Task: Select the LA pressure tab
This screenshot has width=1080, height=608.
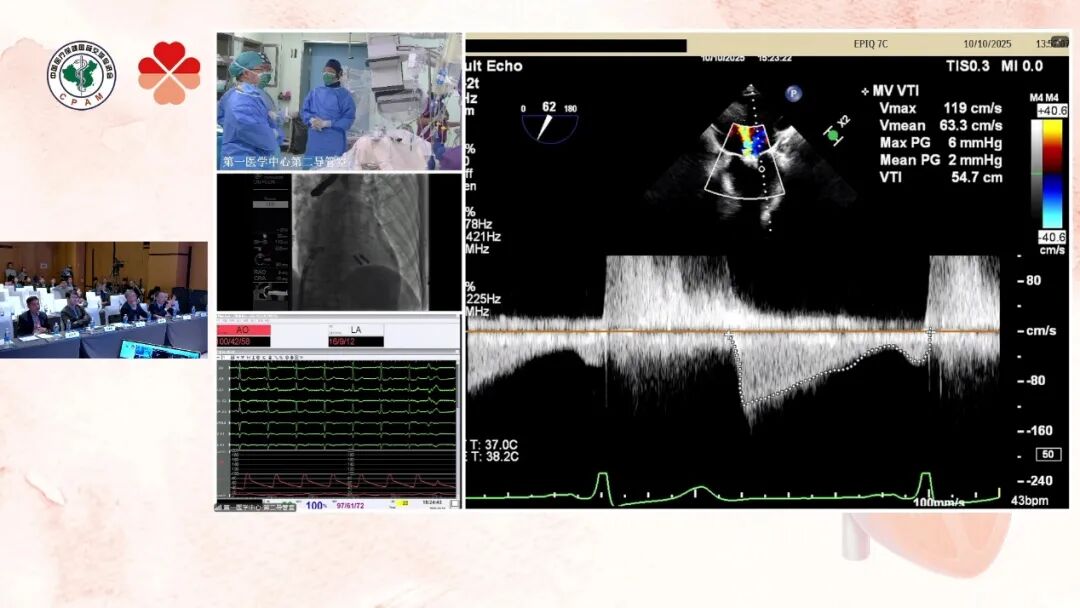Action: (356, 329)
